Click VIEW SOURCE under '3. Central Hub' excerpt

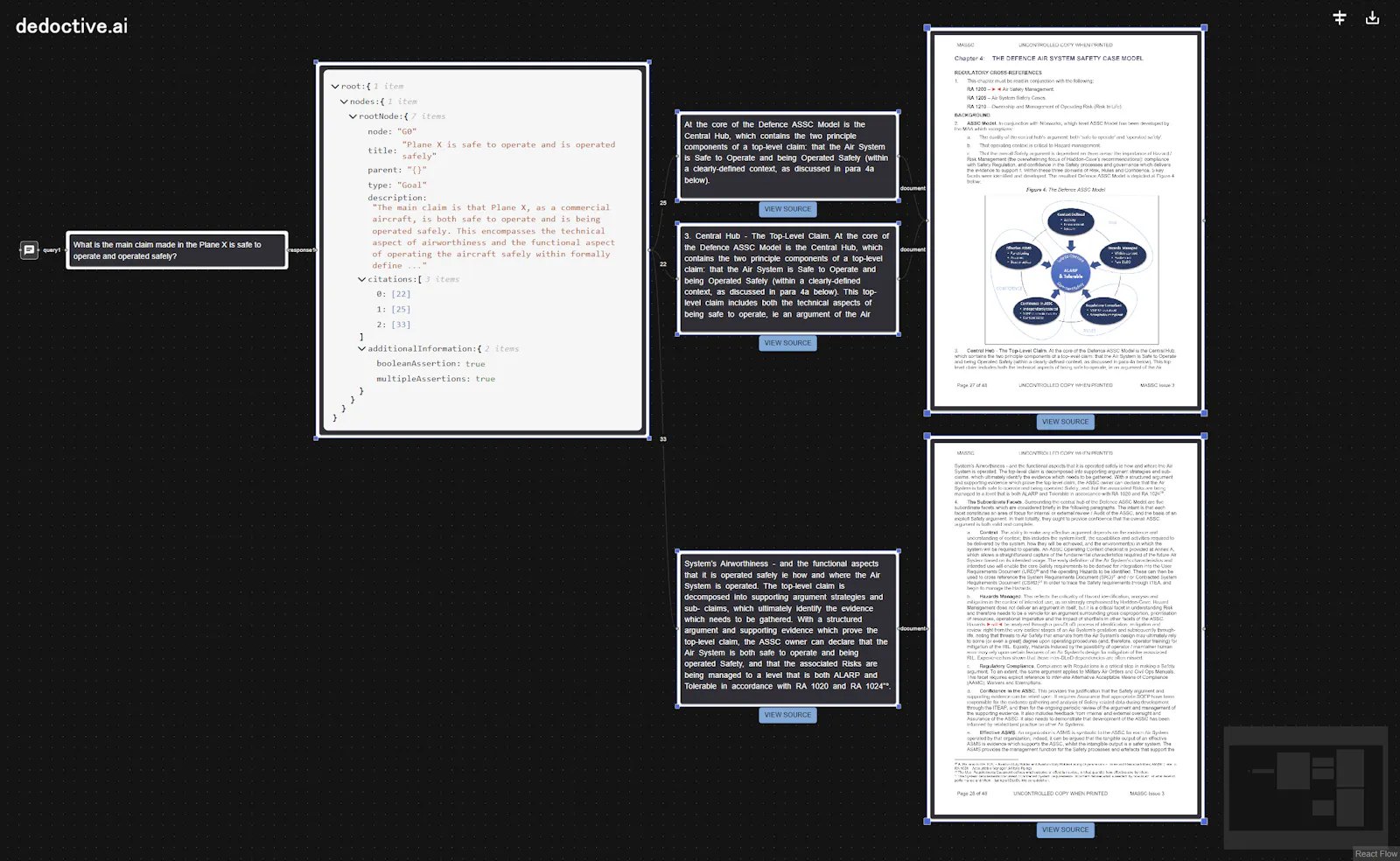tap(787, 343)
